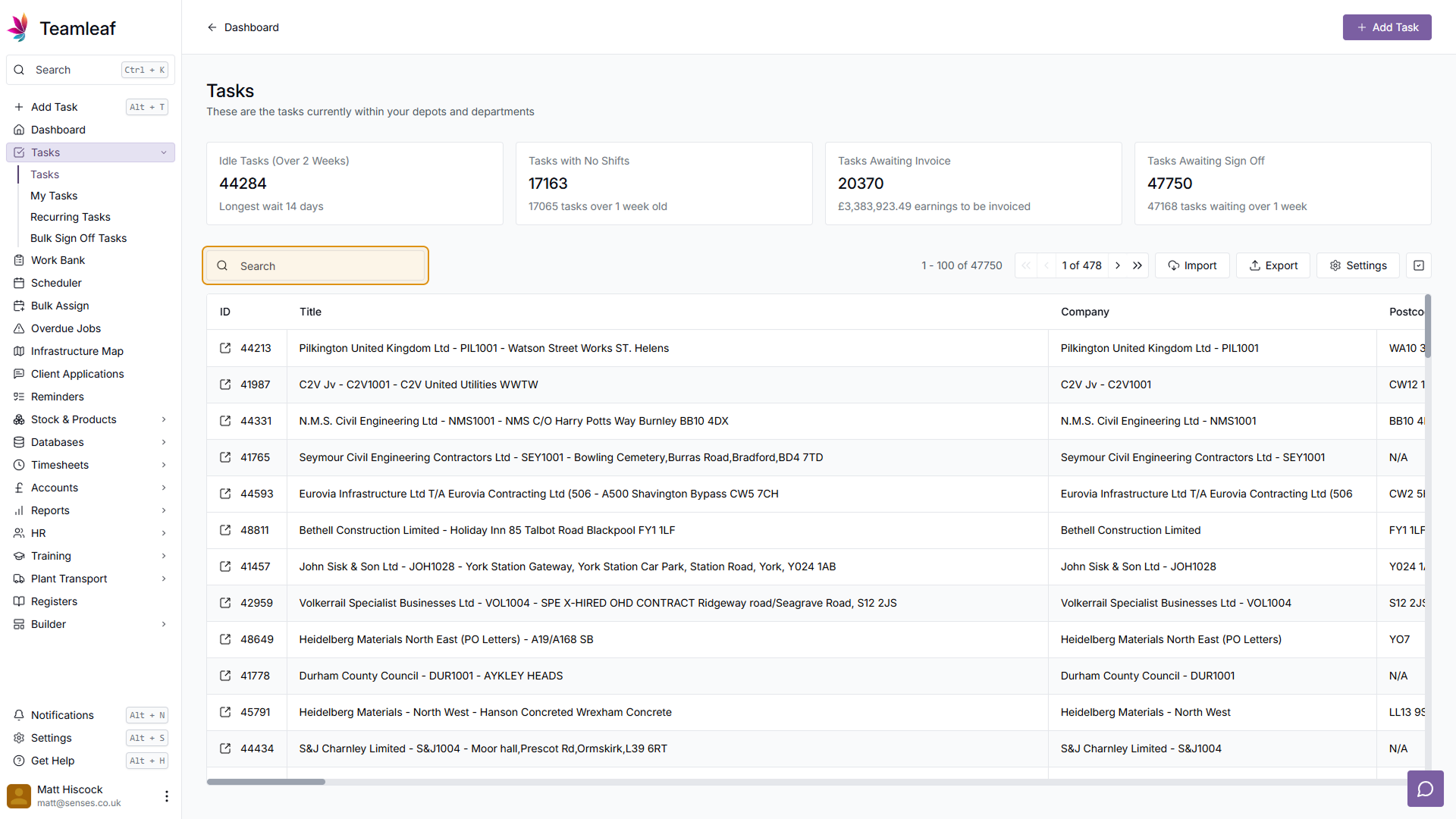Click the Company column header

(x=1085, y=312)
